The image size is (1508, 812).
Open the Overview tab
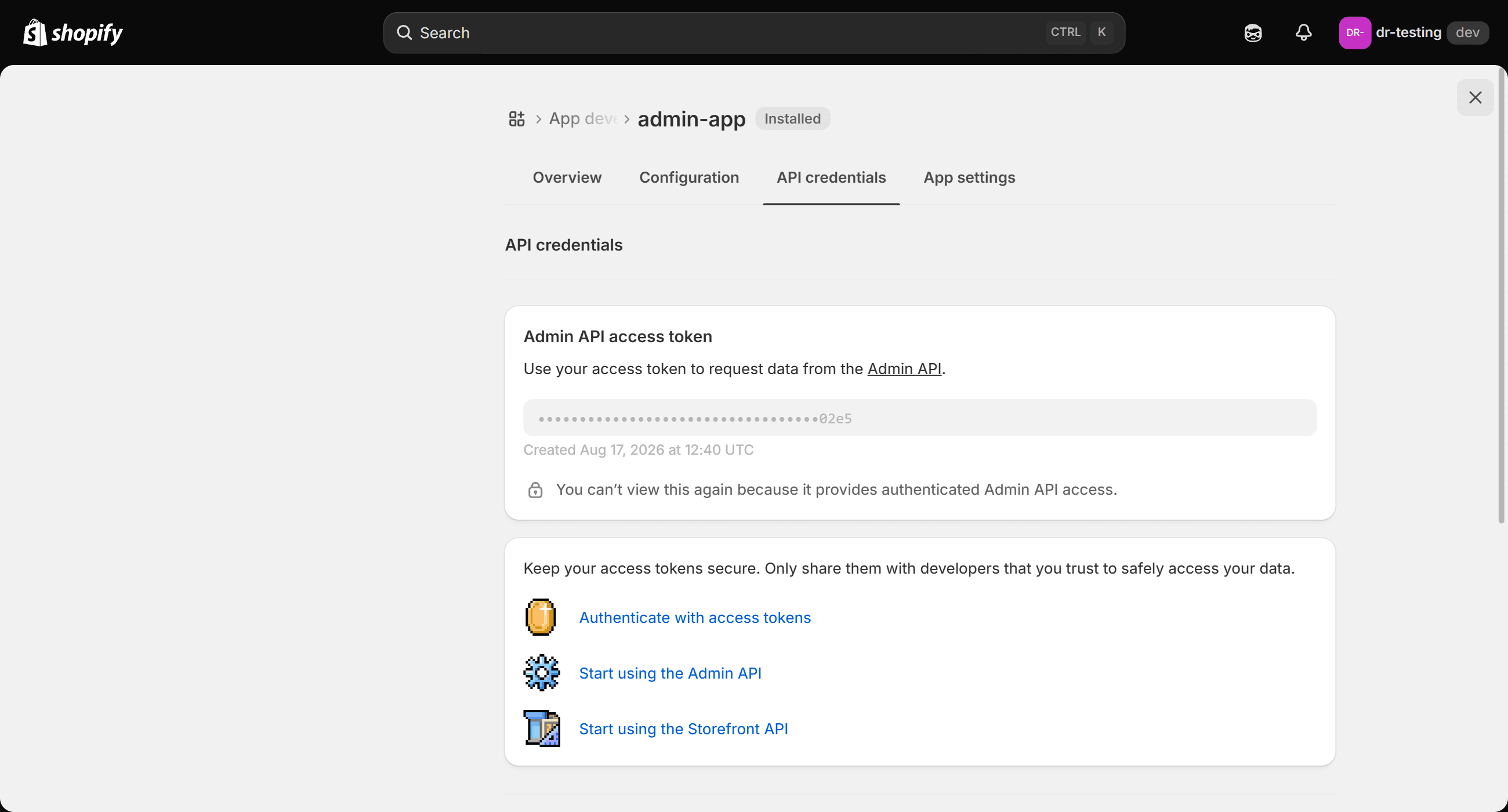[x=567, y=177]
